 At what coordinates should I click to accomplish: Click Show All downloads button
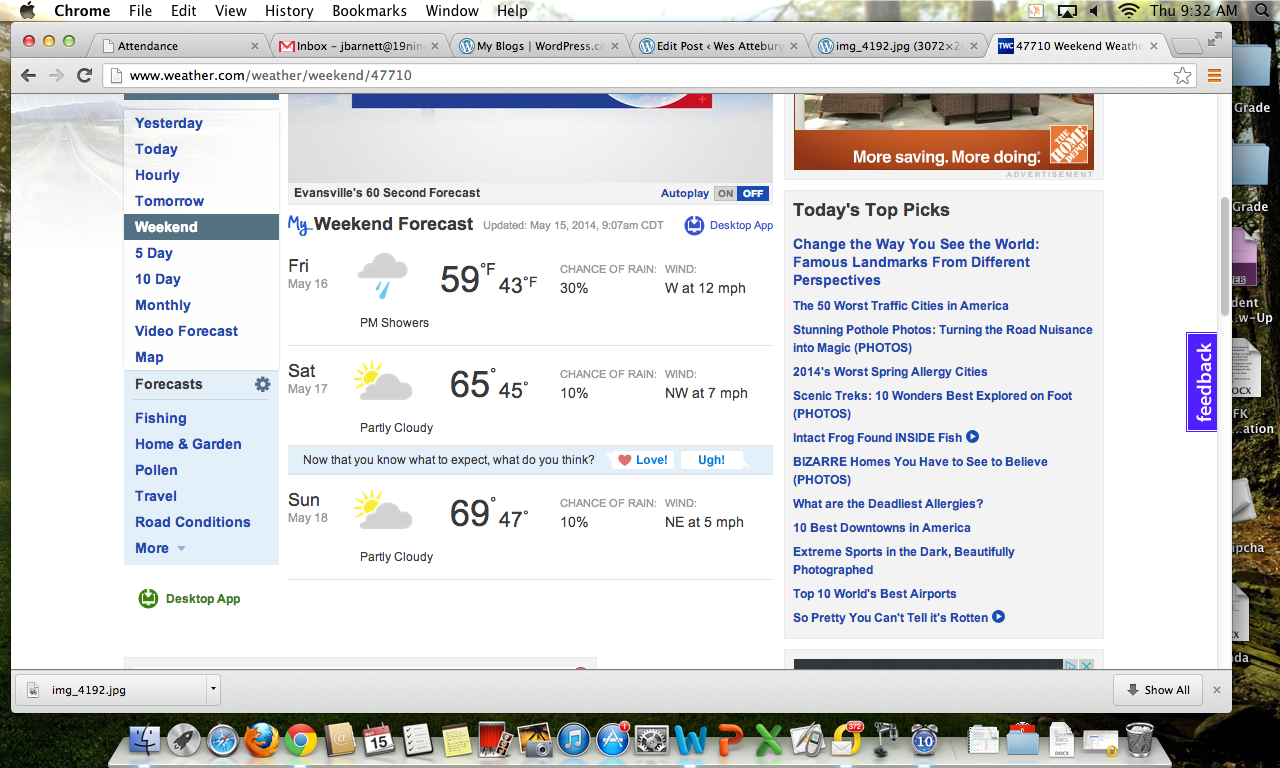click(1157, 690)
